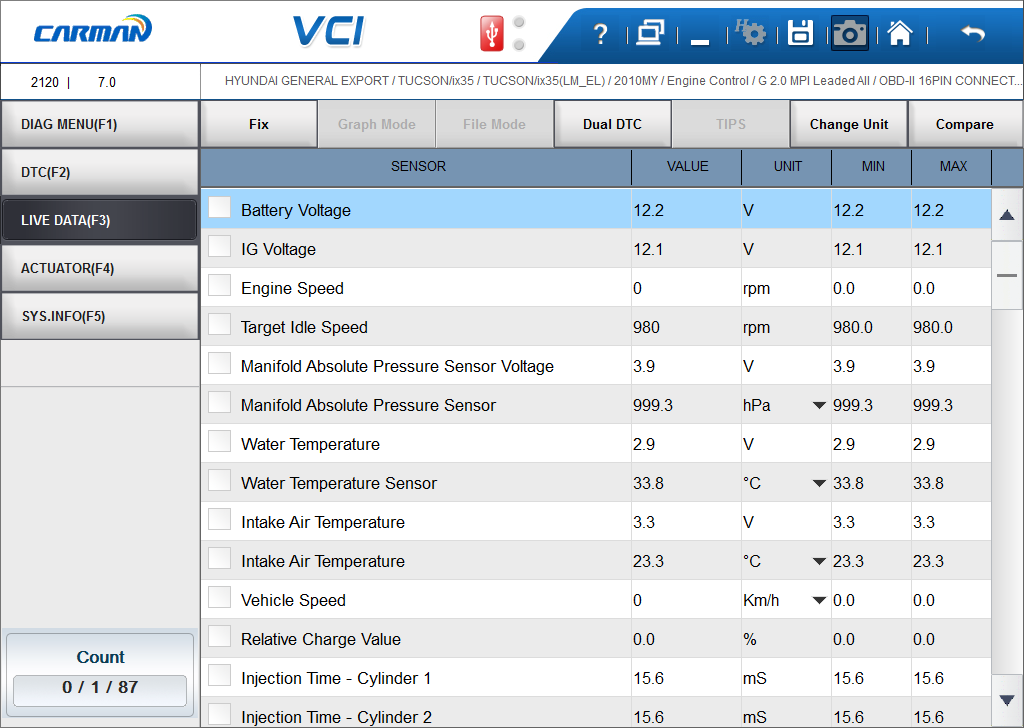
Task: Select the Battery Voltage row
Action: tap(596, 210)
